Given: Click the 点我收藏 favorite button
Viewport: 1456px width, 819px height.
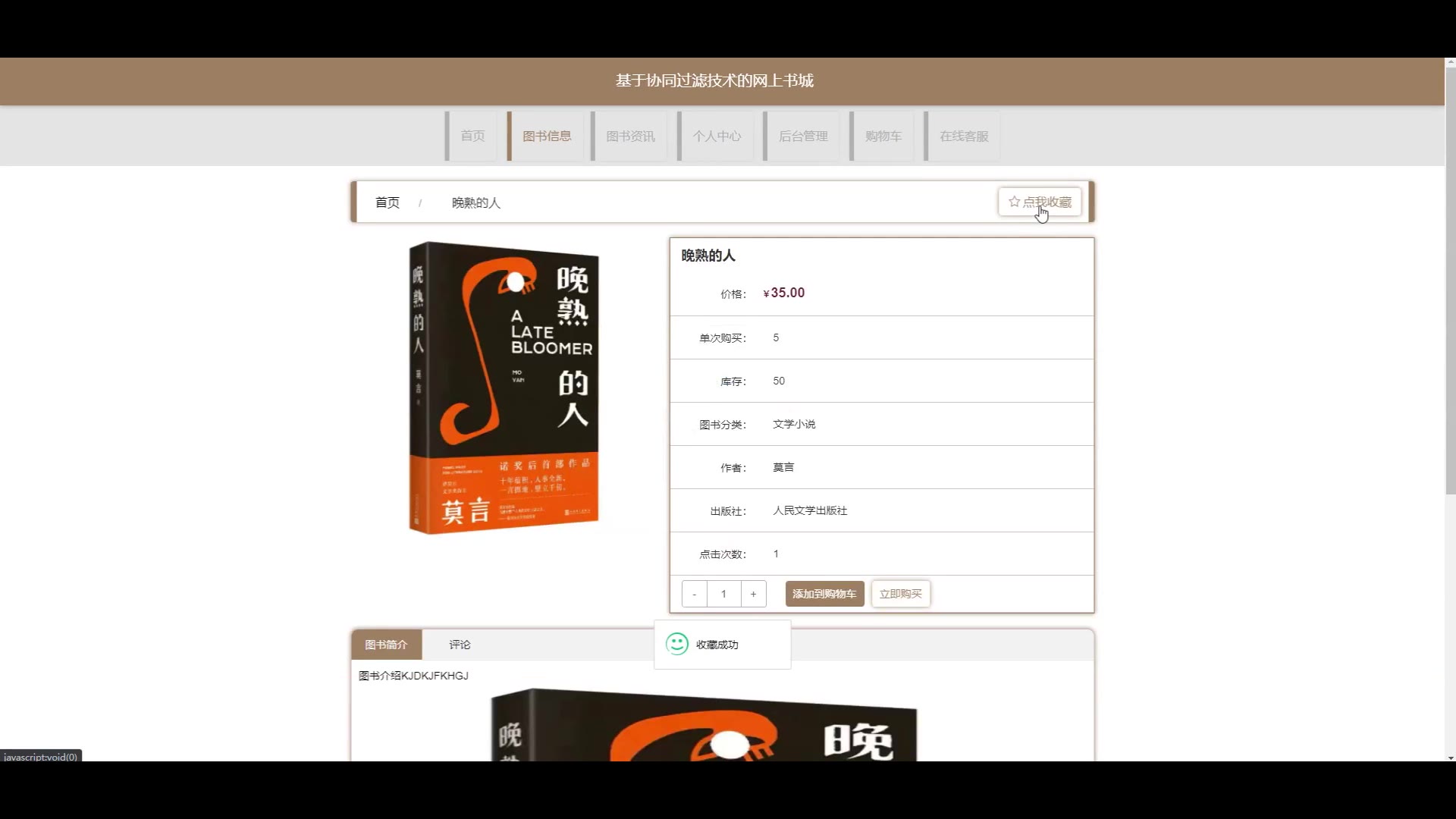Looking at the screenshot, I should point(1040,202).
